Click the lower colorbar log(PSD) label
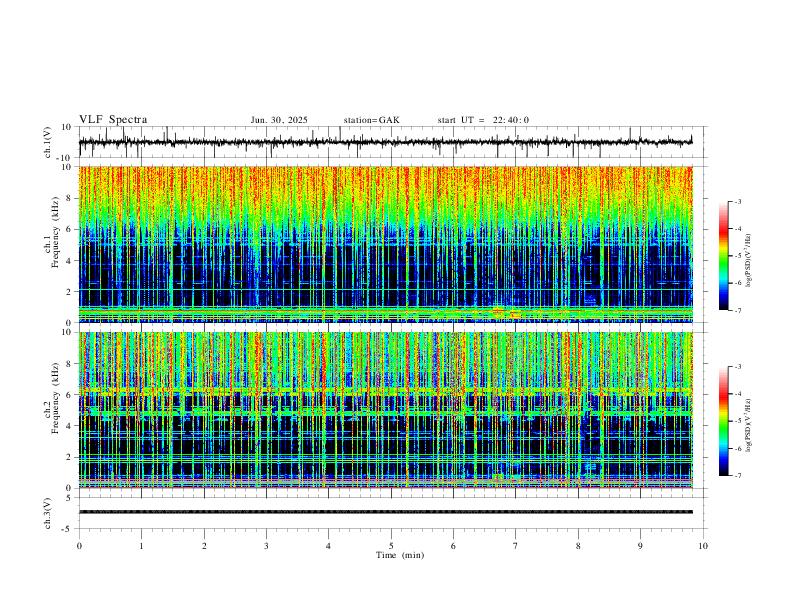 [x=748, y=426]
